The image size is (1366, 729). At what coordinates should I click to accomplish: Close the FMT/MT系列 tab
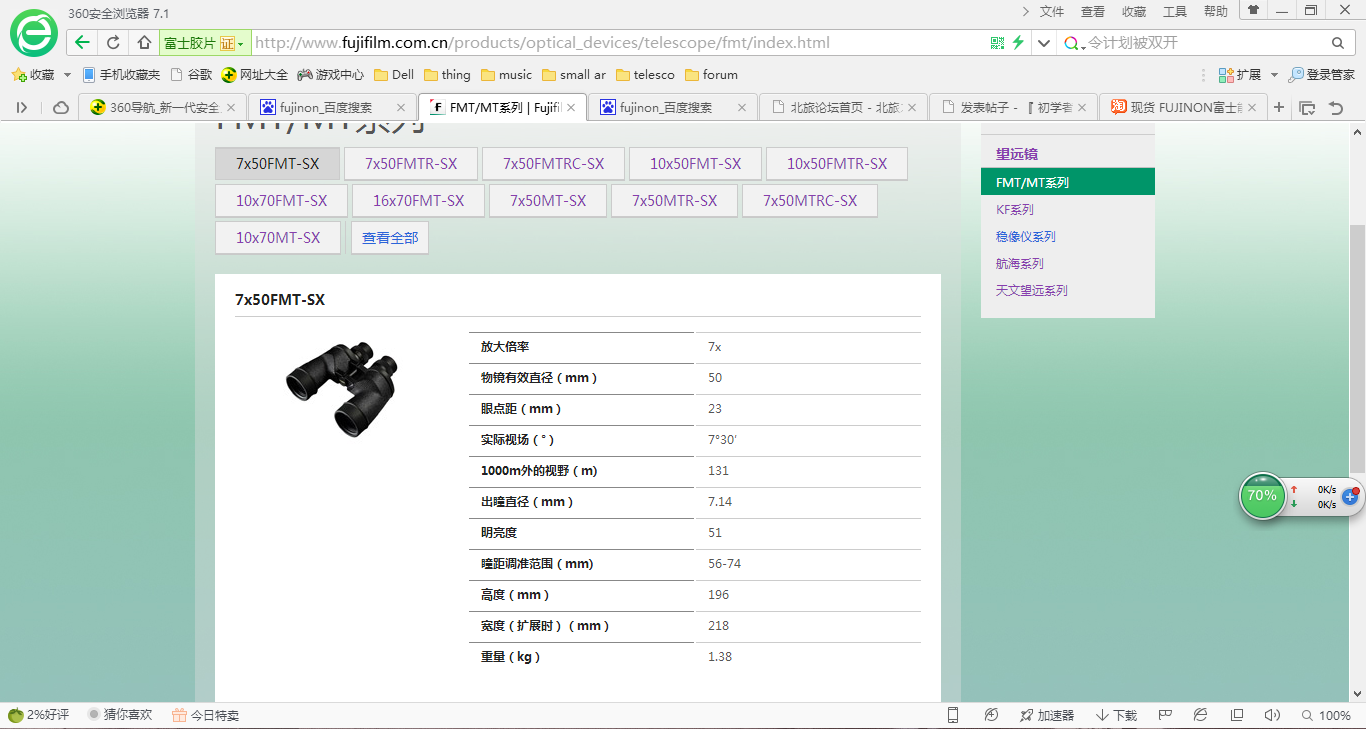(571, 107)
